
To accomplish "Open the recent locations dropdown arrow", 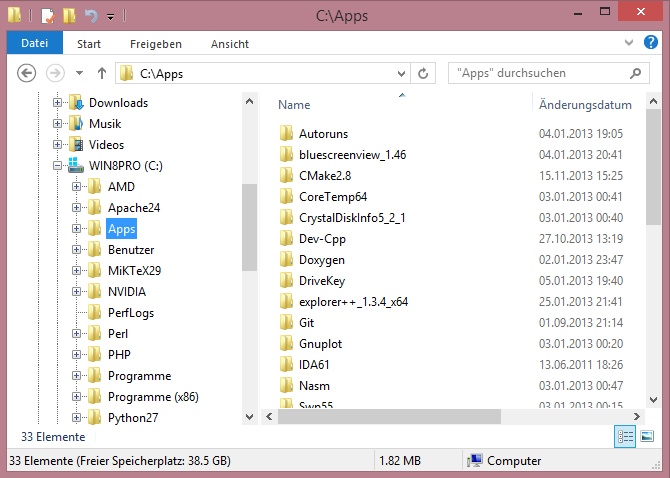I will pos(79,73).
